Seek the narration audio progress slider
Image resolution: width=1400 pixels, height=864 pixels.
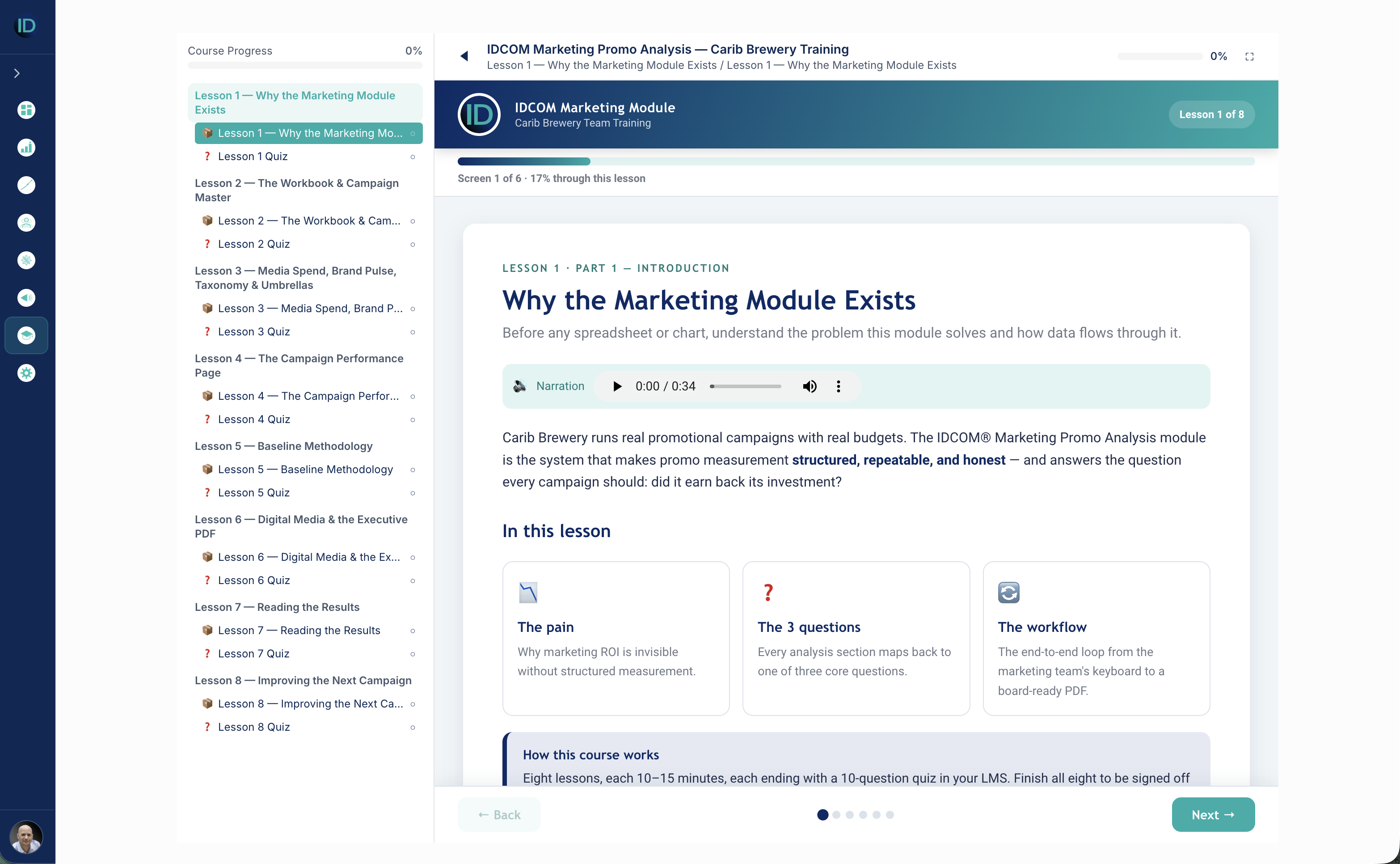[x=746, y=386]
